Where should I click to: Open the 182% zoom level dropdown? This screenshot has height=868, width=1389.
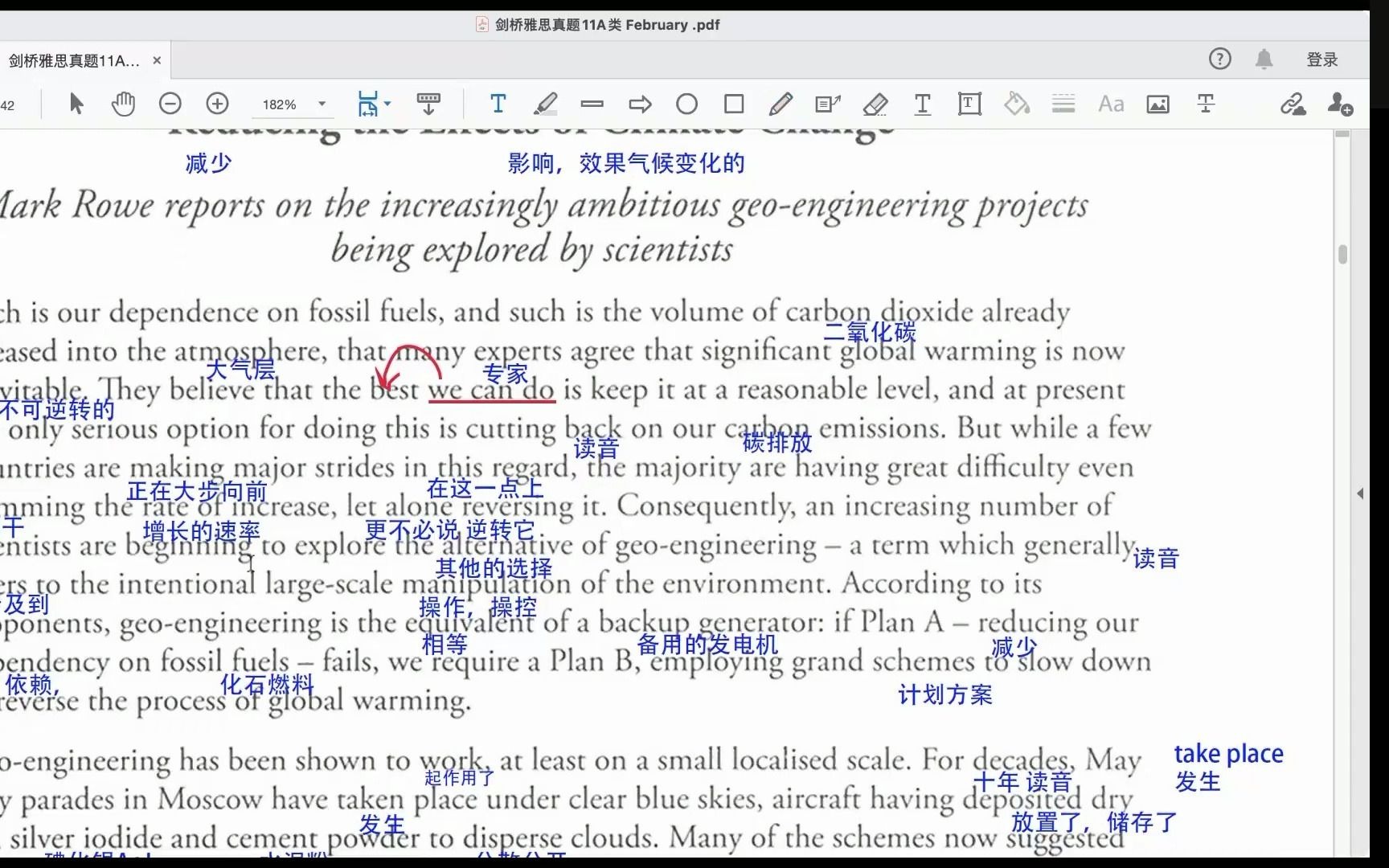coord(322,104)
